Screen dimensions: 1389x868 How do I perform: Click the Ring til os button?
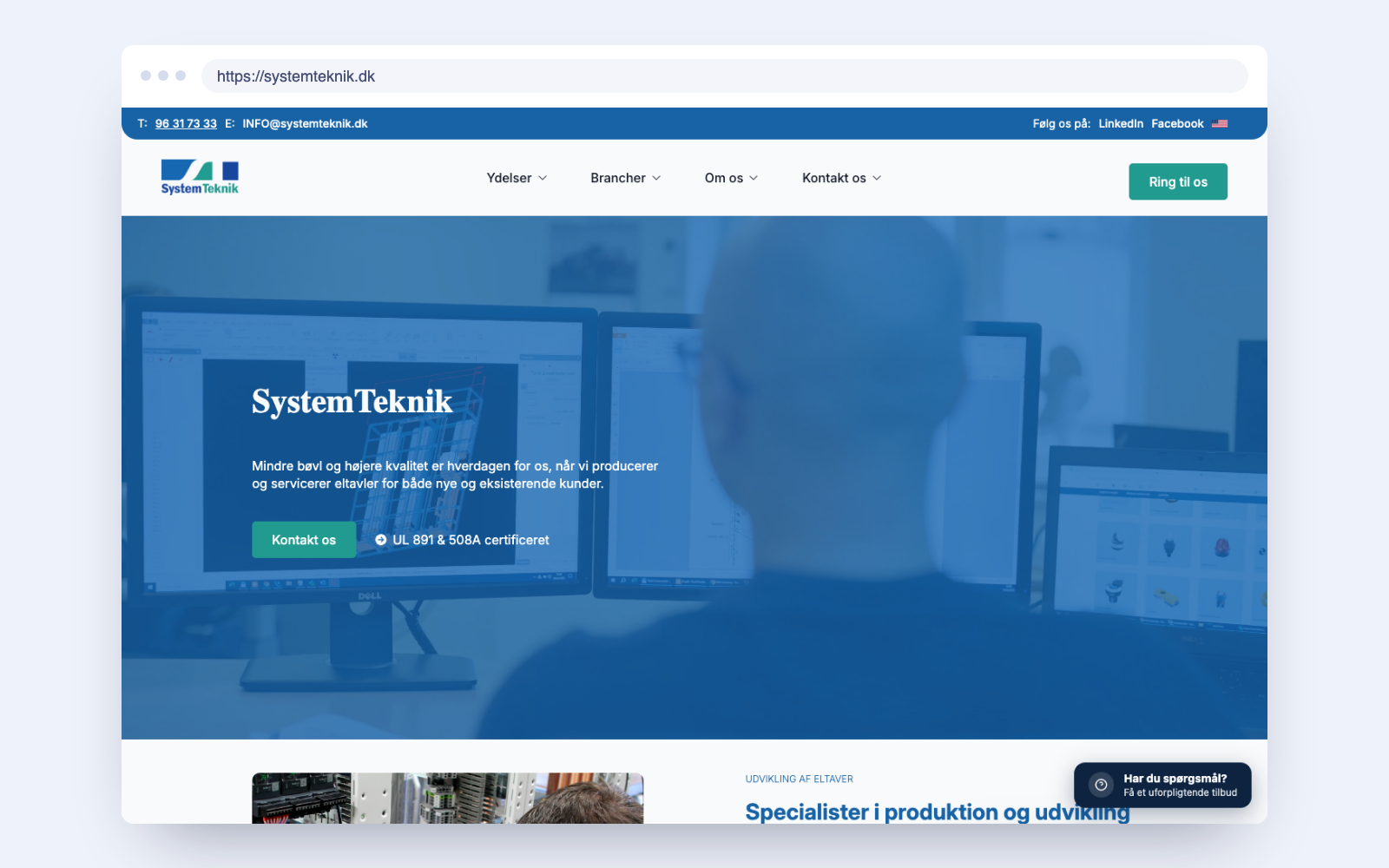tap(1178, 181)
